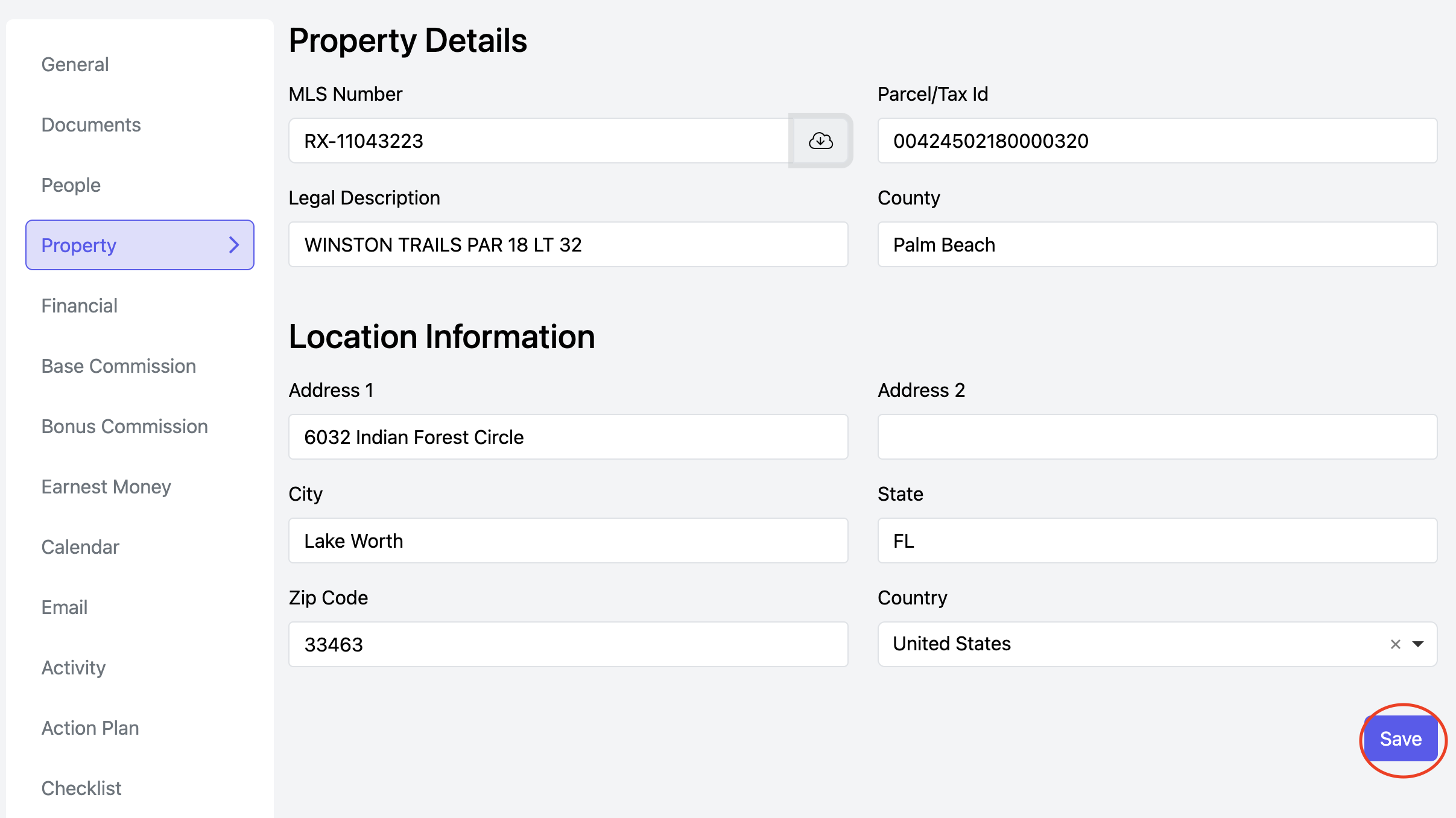The width and height of the screenshot is (1456, 818).
Task: Open Earnest Money in the sidebar
Action: [x=106, y=487]
